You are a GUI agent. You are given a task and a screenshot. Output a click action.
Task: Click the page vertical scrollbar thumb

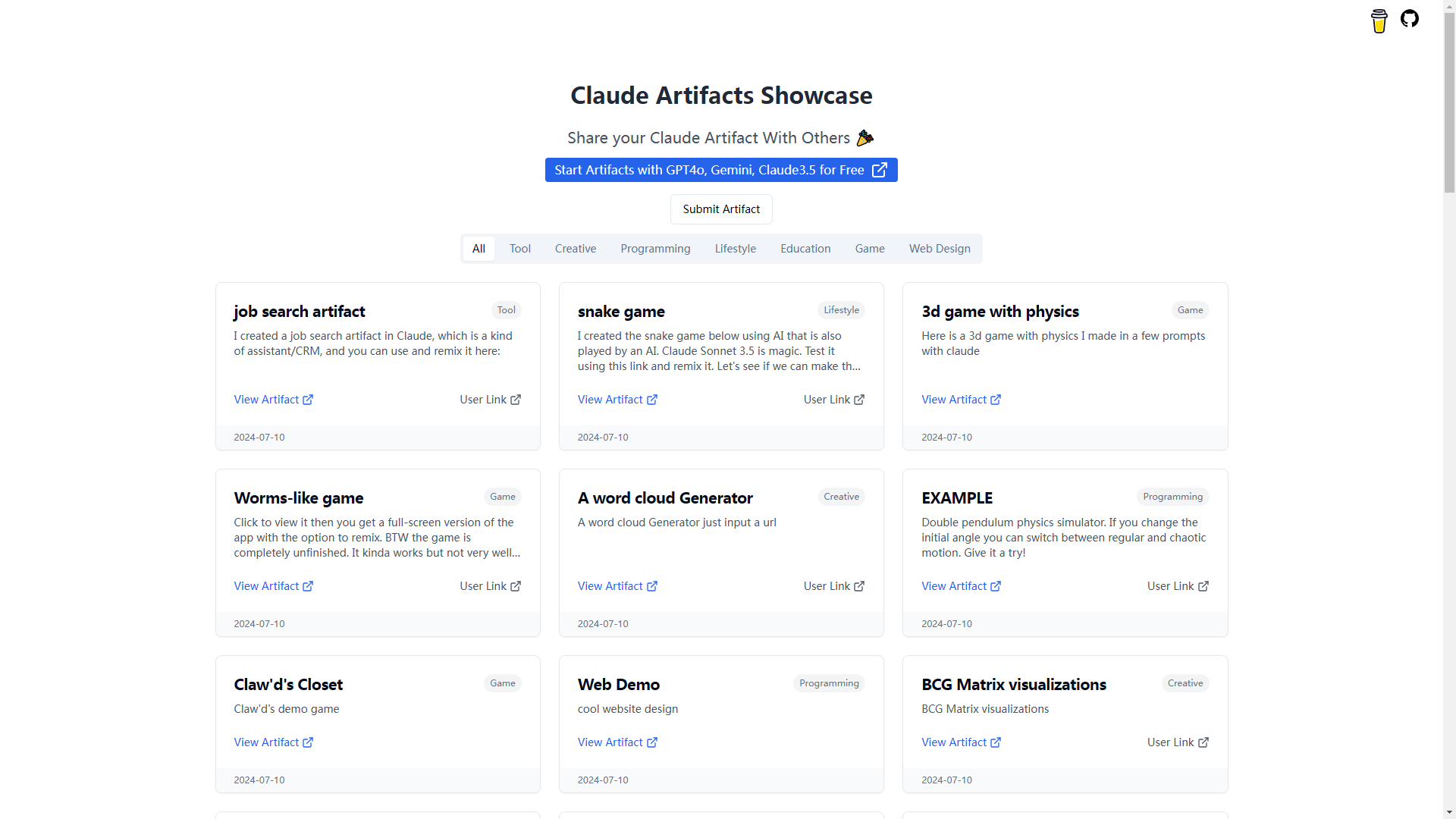coord(1449,102)
